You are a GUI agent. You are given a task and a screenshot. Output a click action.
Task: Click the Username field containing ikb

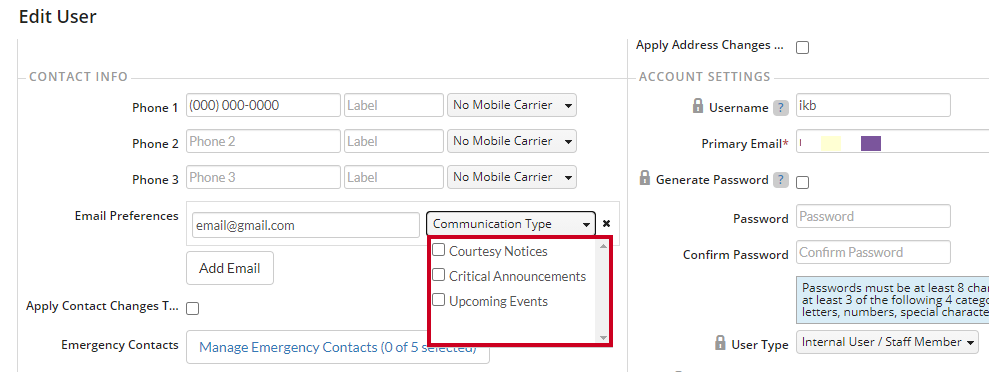coord(873,105)
